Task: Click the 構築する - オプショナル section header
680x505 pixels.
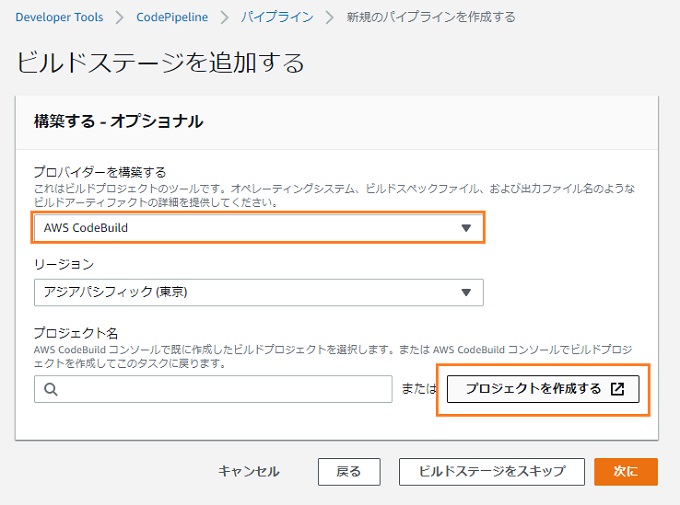Action: [x=118, y=121]
